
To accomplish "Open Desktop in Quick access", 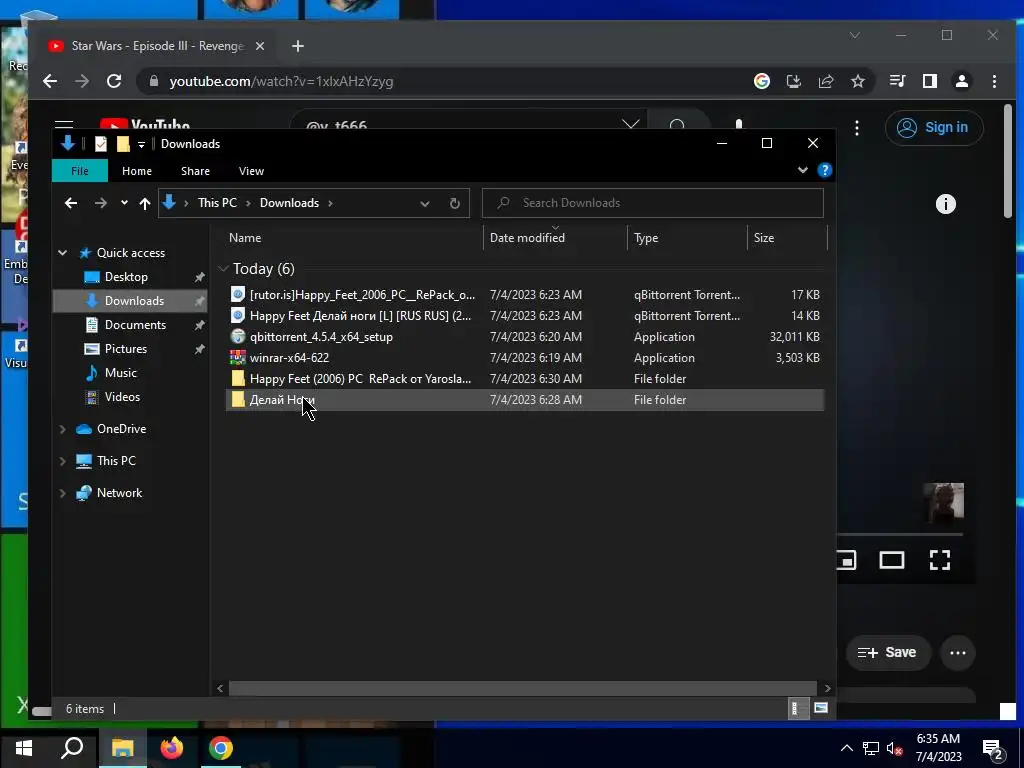I will [126, 277].
